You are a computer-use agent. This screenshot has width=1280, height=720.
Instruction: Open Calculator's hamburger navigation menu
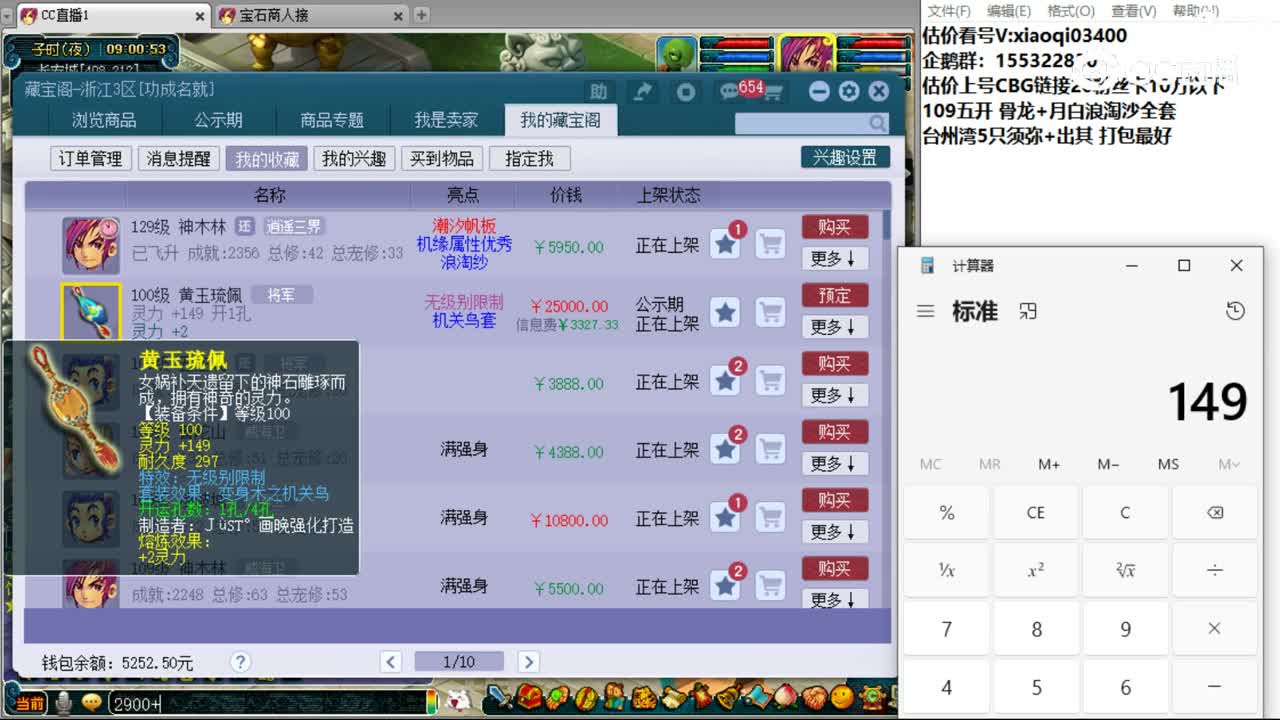[x=925, y=311]
